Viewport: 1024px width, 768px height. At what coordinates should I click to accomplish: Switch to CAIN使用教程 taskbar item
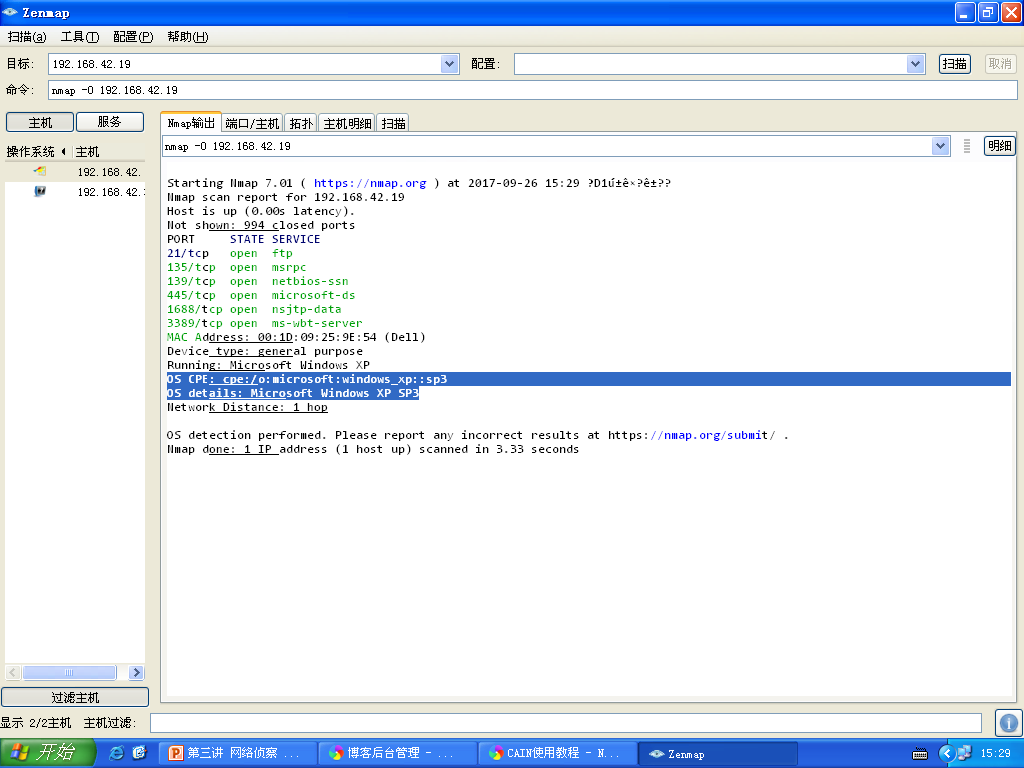tap(557, 754)
